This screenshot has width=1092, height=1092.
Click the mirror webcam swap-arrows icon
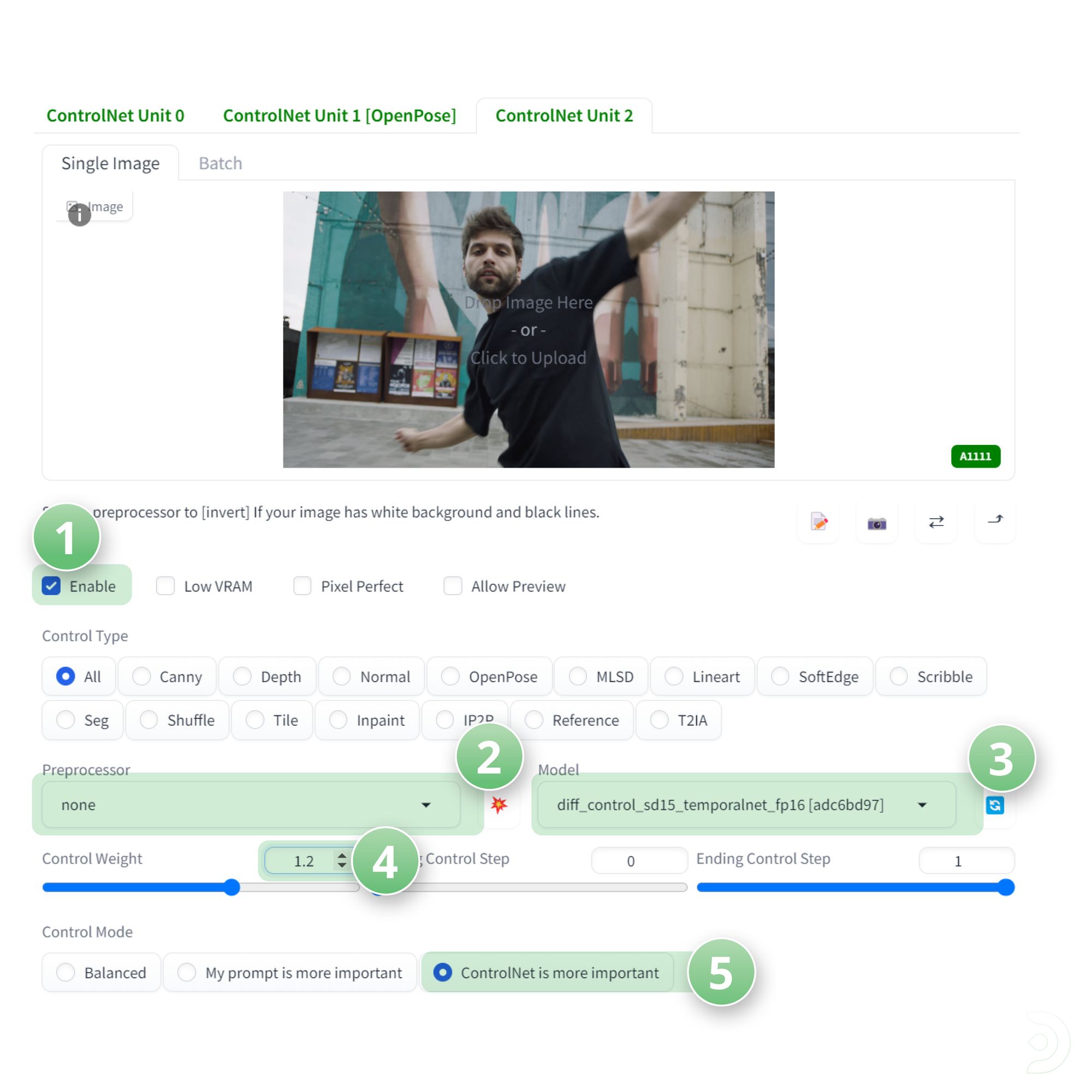(x=936, y=521)
